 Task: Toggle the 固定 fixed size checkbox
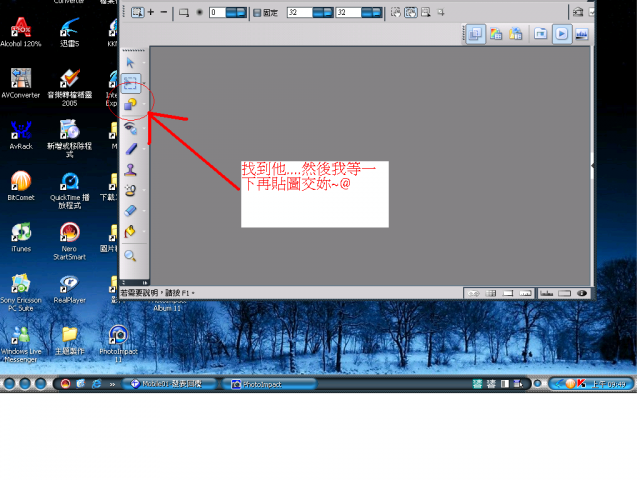pos(257,13)
